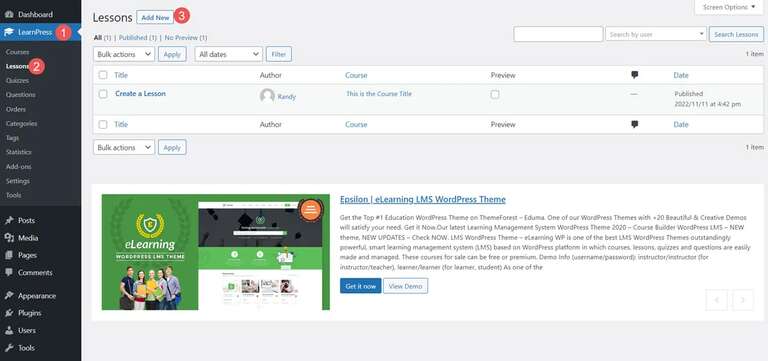The image size is (768, 361).
Task: Click the LearnPress graduation cap icon
Action: tap(9, 32)
